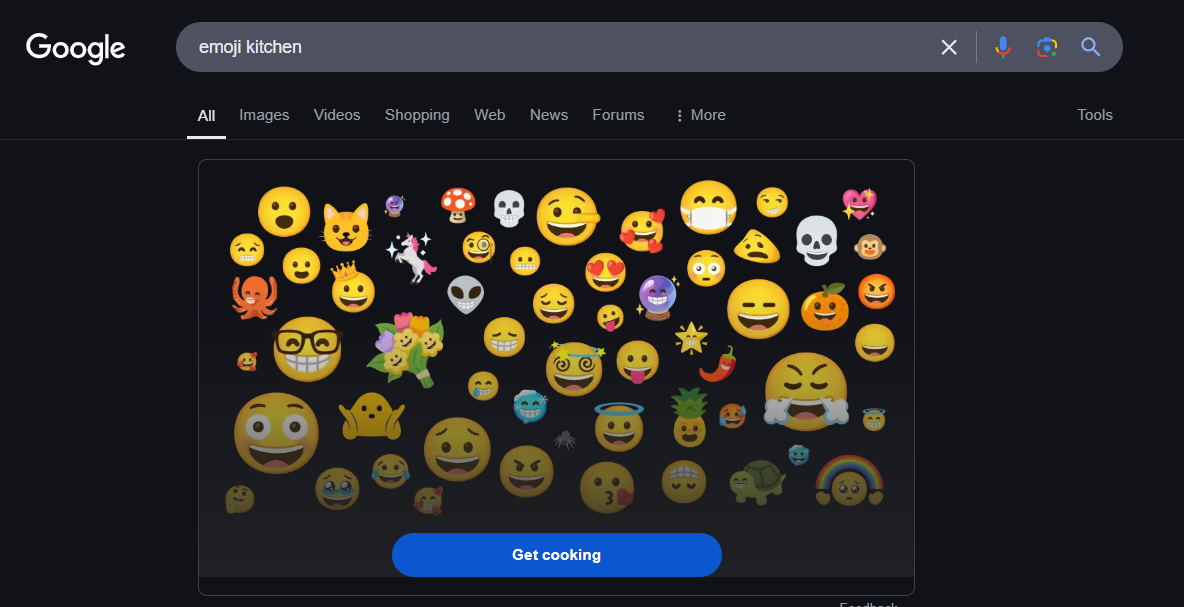Choose the red mushroom emoji
Viewport: 1184px width, 607px height.
pyautogui.click(x=458, y=205)
